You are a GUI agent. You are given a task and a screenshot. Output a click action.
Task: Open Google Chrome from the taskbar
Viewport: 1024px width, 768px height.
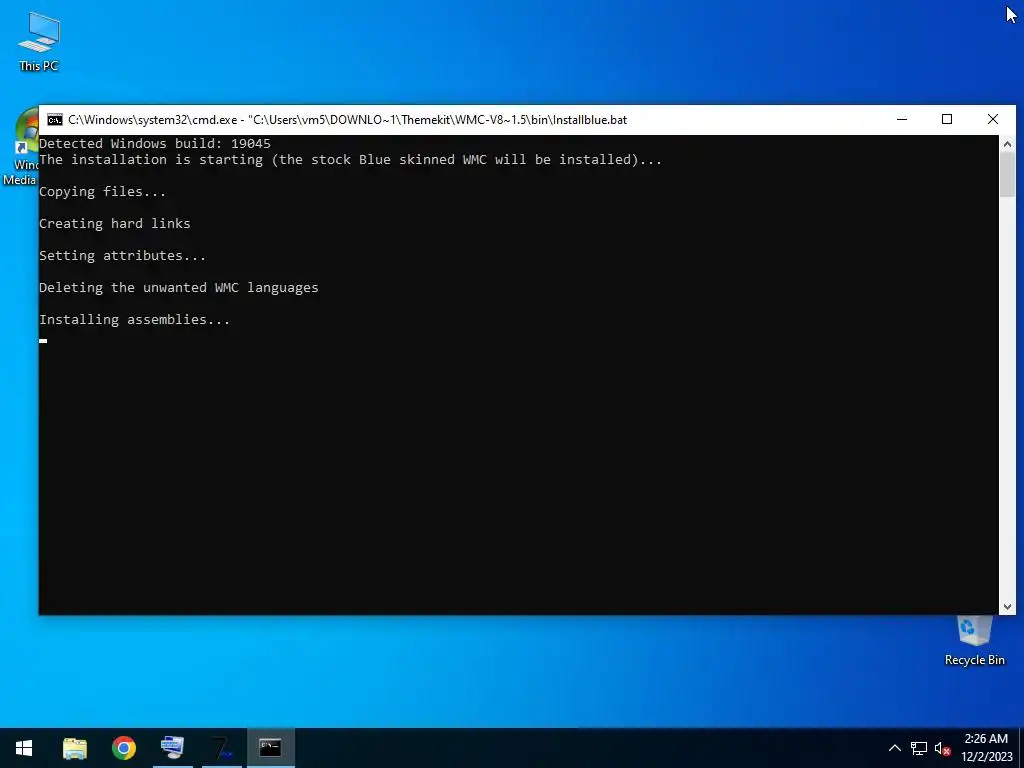tap(123, 748)
